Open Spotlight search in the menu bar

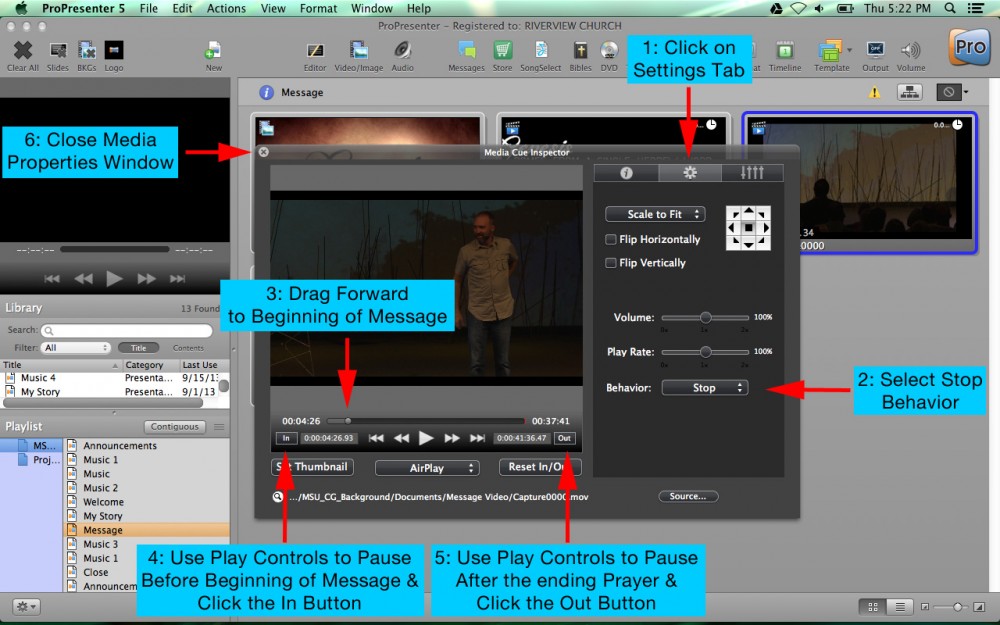point(950,8)
